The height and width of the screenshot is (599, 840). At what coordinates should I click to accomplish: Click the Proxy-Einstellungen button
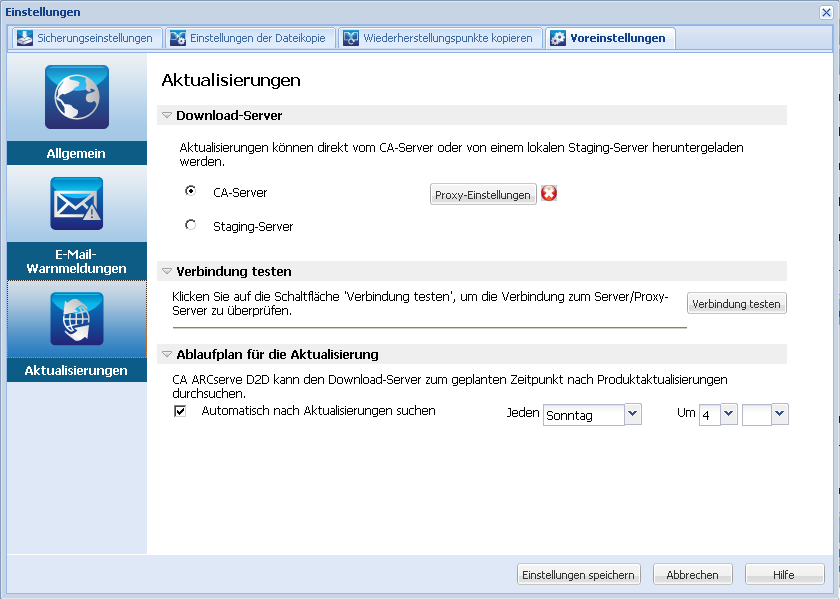click(x=483, y=194)
